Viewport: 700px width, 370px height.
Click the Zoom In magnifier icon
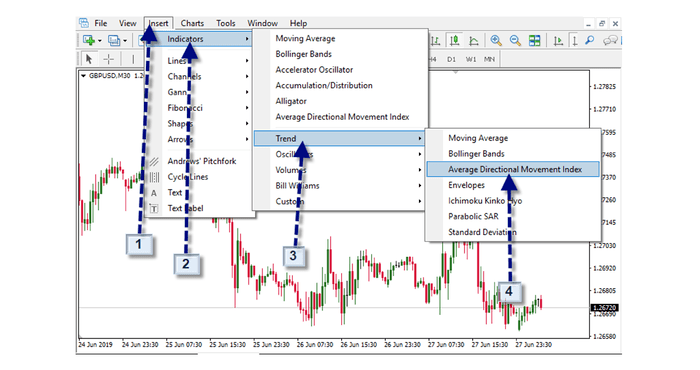click(496, 41)
